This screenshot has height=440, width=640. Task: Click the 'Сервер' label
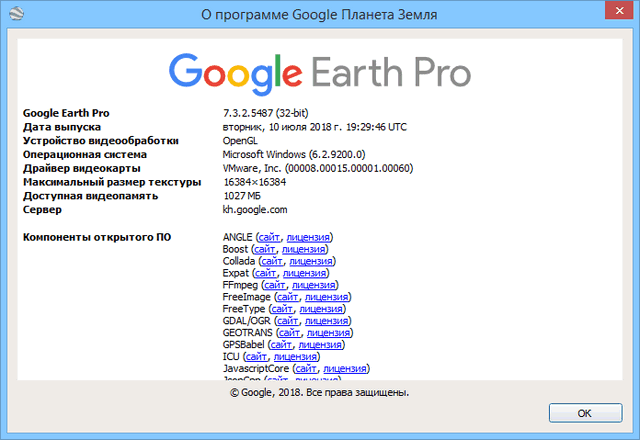tap(42, 210)
